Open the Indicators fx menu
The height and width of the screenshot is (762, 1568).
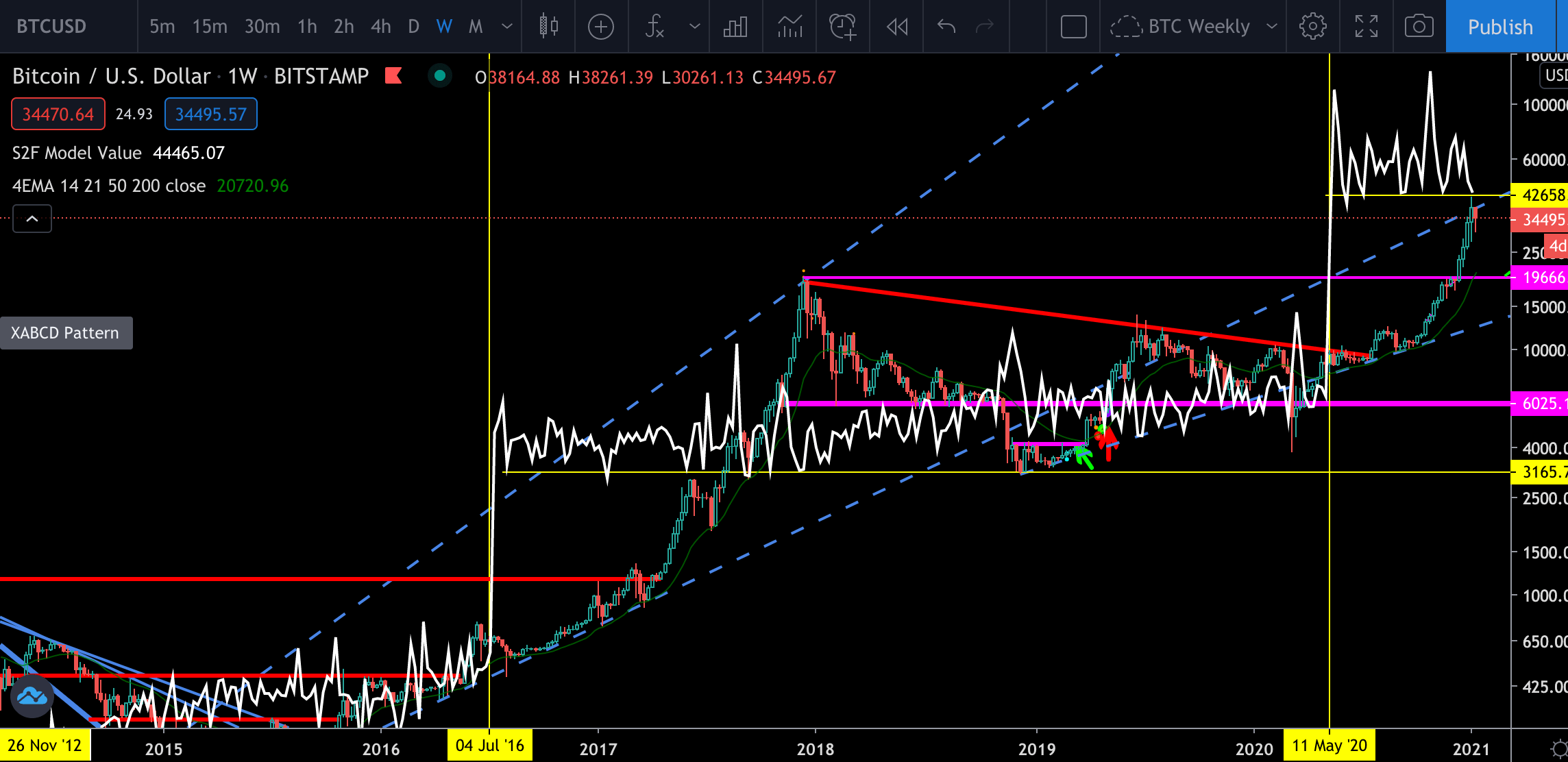654,27
